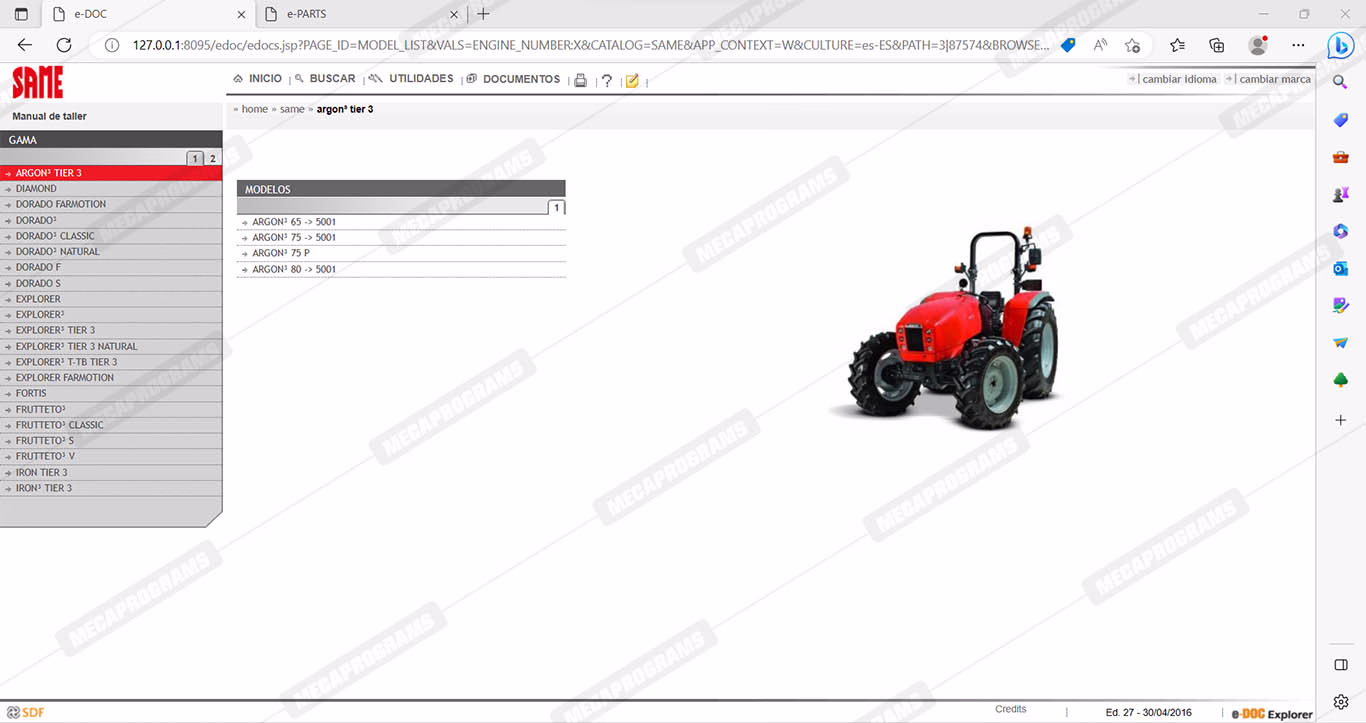Viewport: 1366px width, 723px height.
Task: Open a new browser tab
Action: [484, 14]
